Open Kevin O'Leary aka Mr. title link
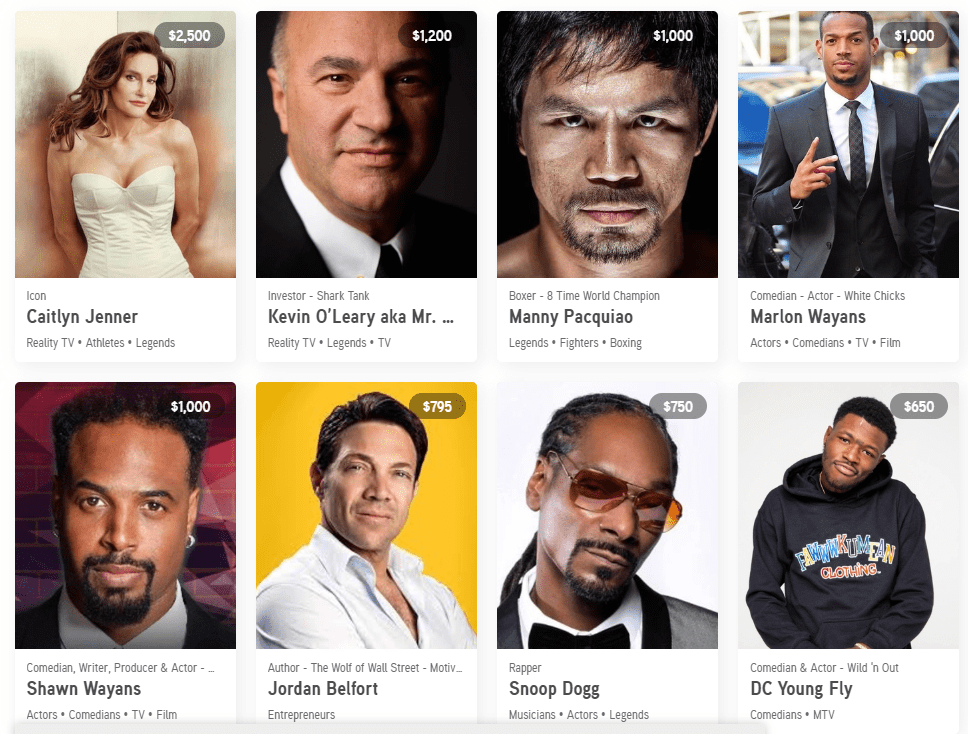 [361, 317]
